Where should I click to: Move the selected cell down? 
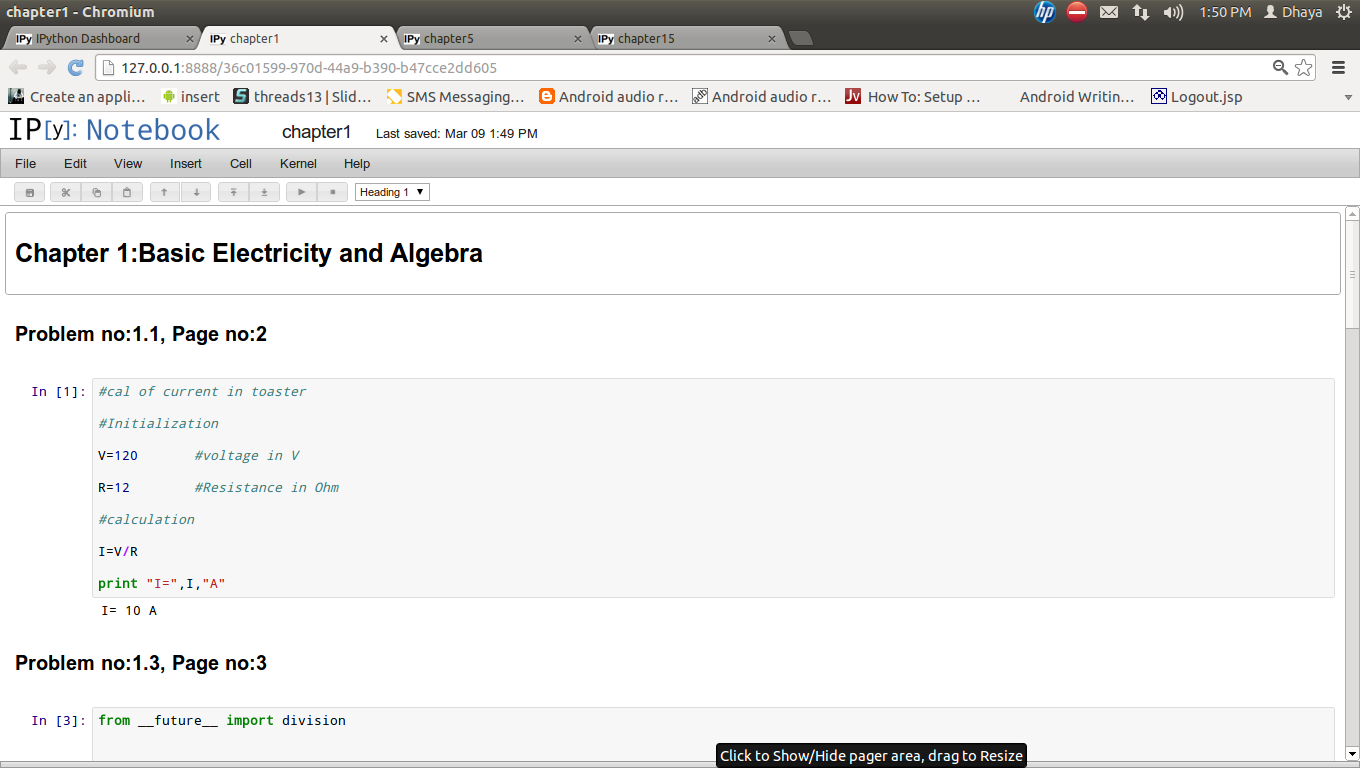click(196, 192)
